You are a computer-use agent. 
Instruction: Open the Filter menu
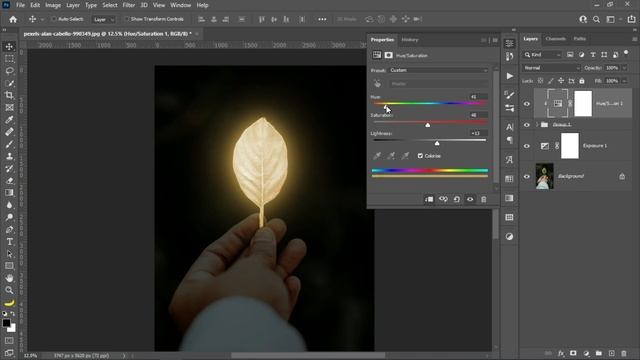(x=129, y=5)
